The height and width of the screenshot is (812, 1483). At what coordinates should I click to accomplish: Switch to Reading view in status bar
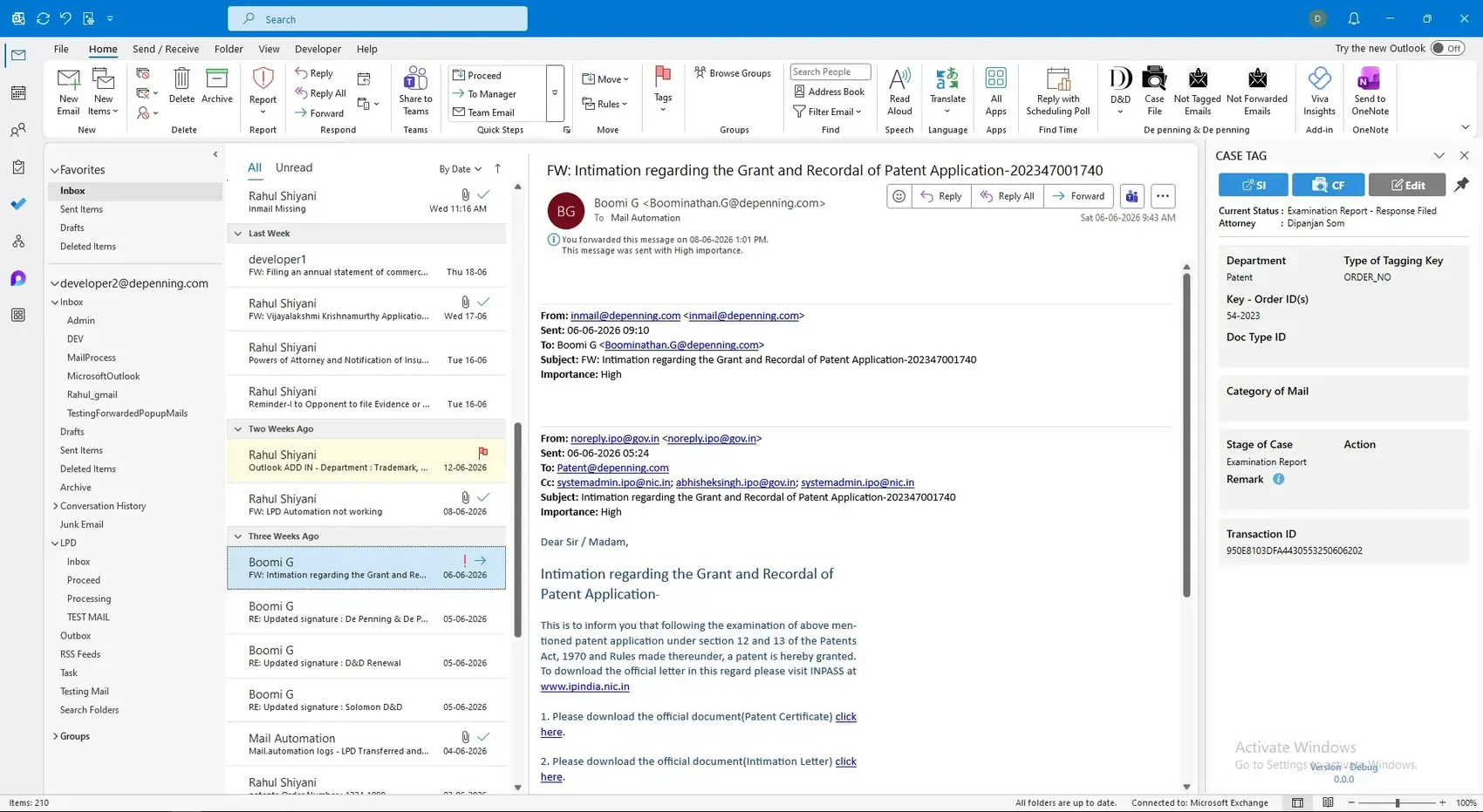[1328, 802]
